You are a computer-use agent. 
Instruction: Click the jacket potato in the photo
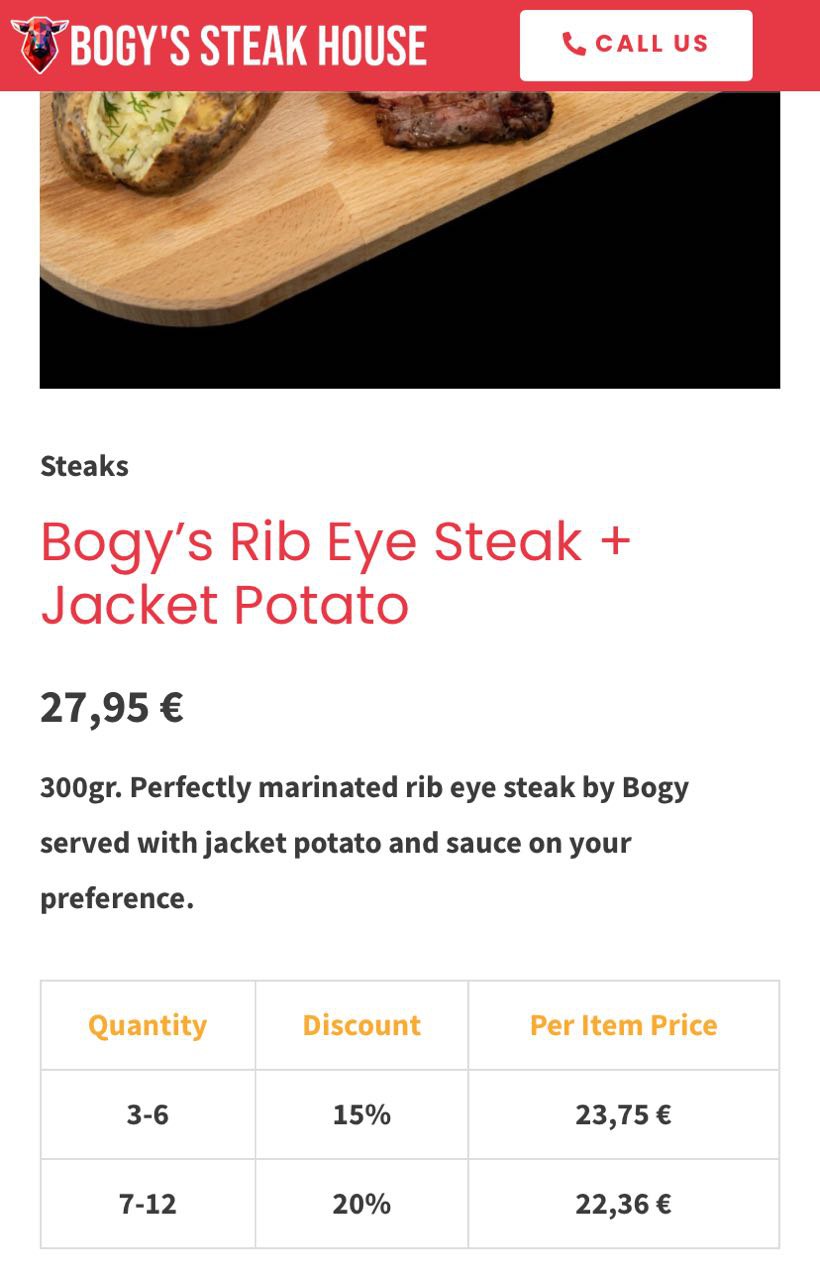[160, 135]
